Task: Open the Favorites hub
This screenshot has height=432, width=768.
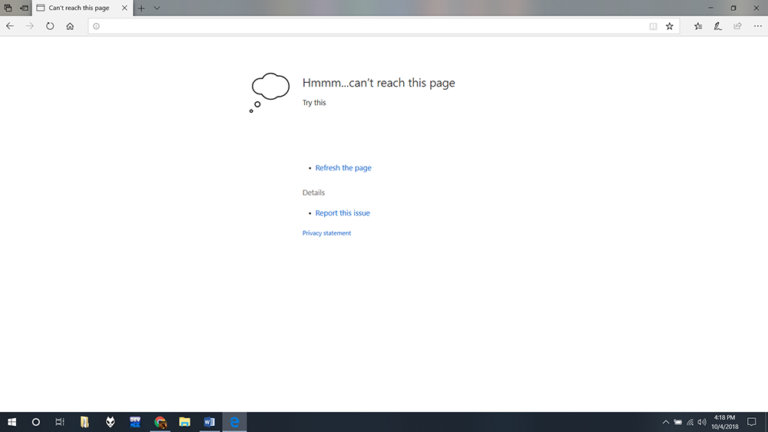Action: coord(698,26)
